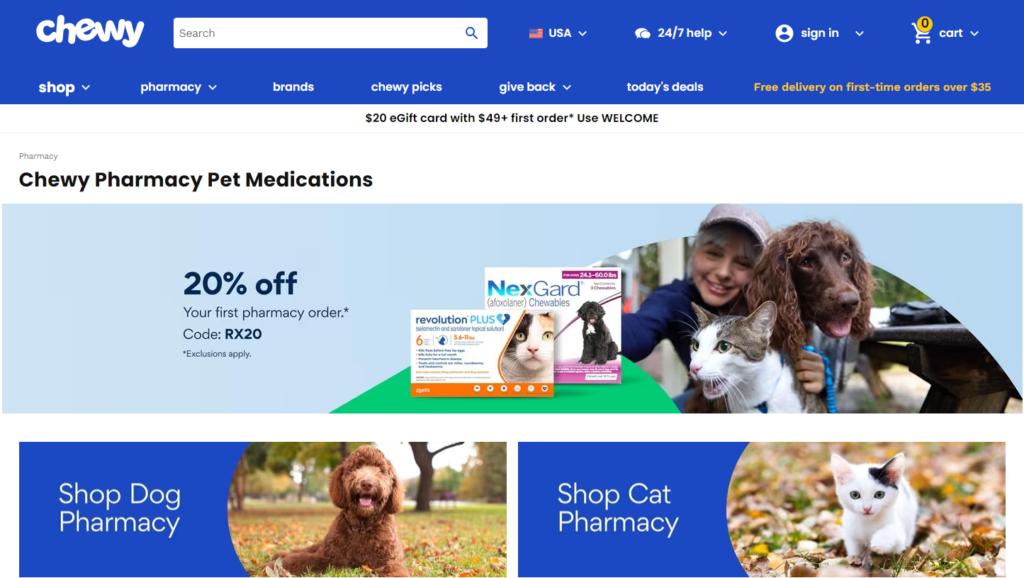Expand the shop dropdown menu
The width and height of the screenshot is (1024, 578).
tap(64, 87)
